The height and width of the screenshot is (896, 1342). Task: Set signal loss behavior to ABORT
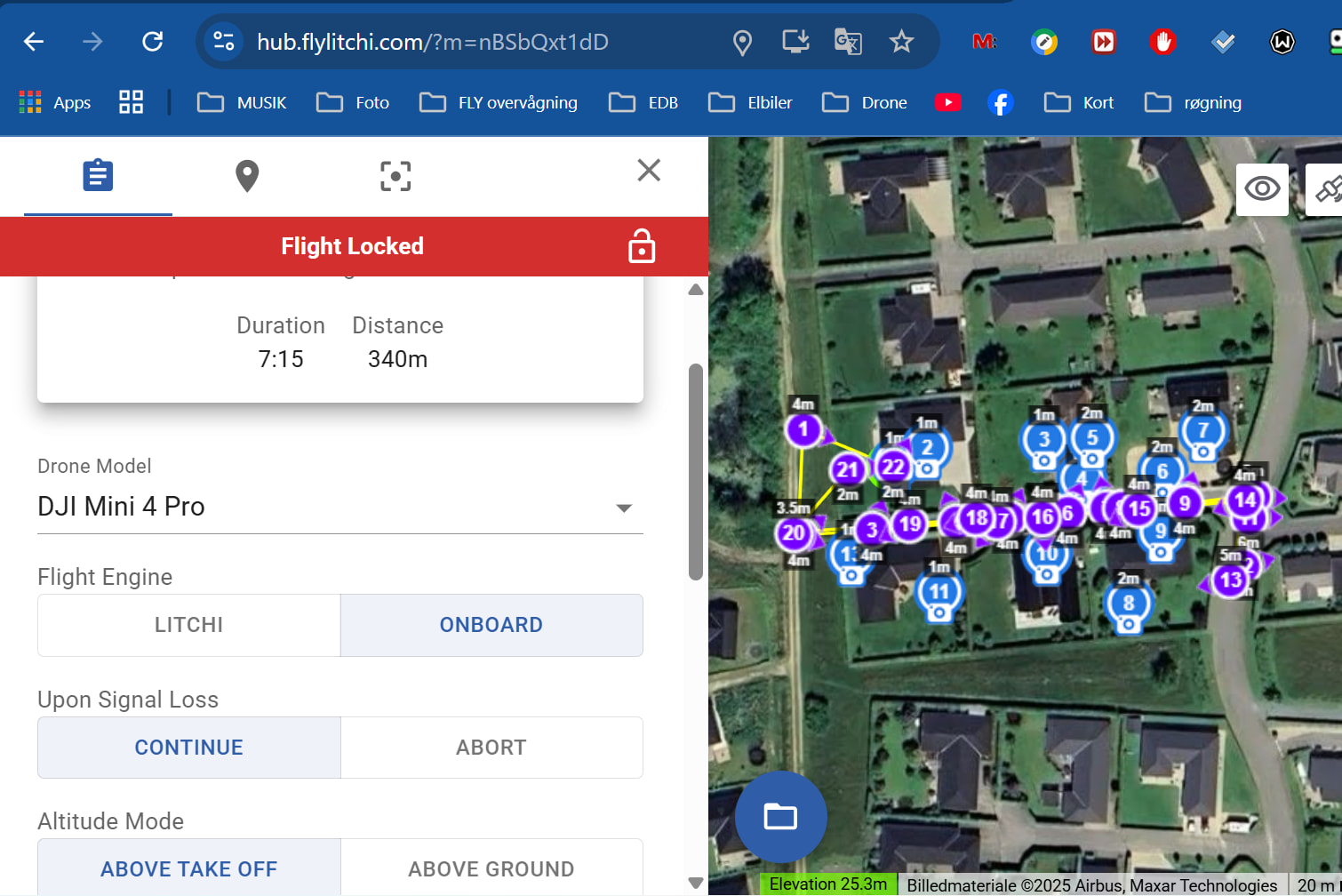491,748
